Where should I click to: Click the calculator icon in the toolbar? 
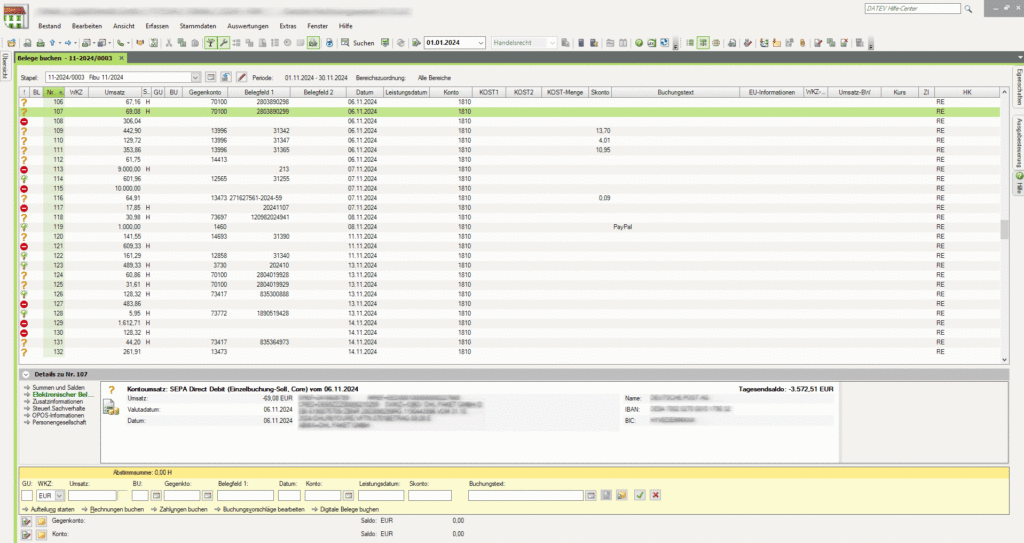(581, 42)
